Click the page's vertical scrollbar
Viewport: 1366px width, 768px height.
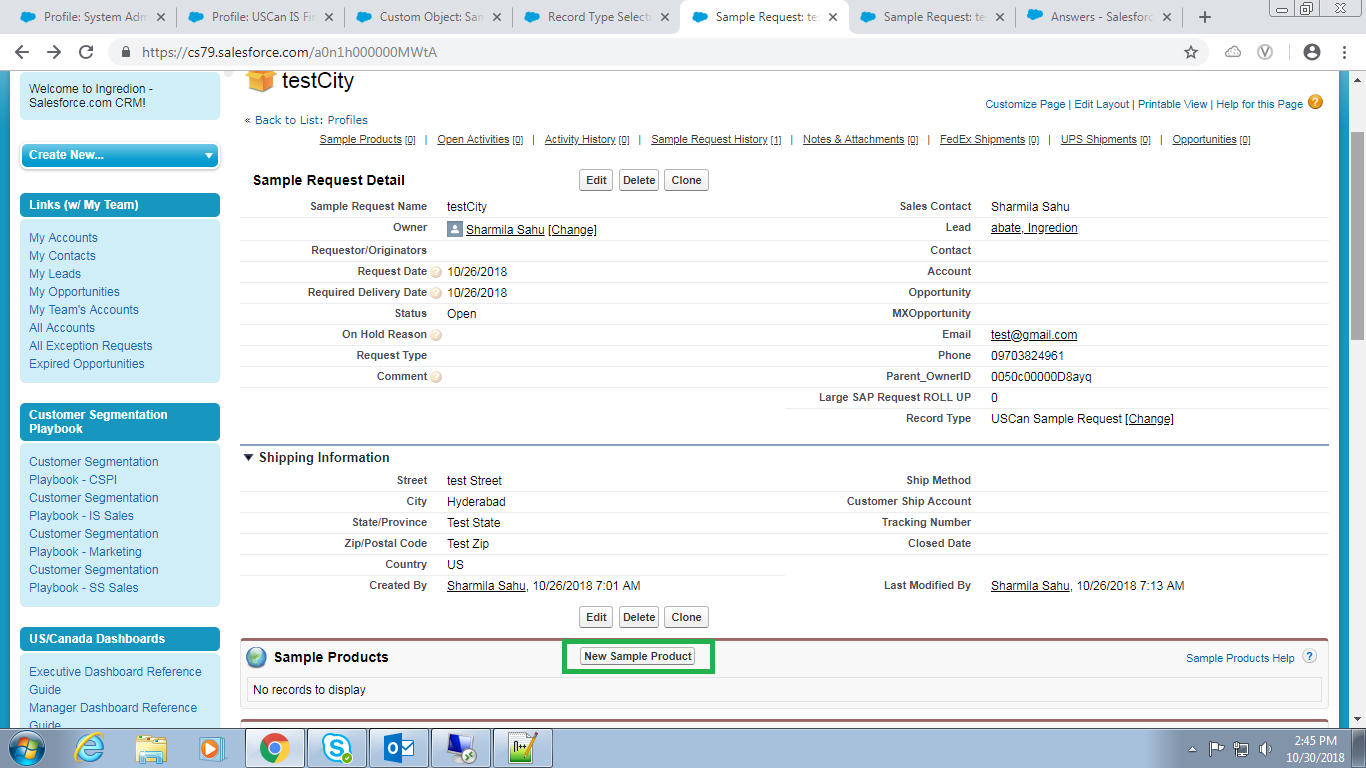pos(1357,235)
